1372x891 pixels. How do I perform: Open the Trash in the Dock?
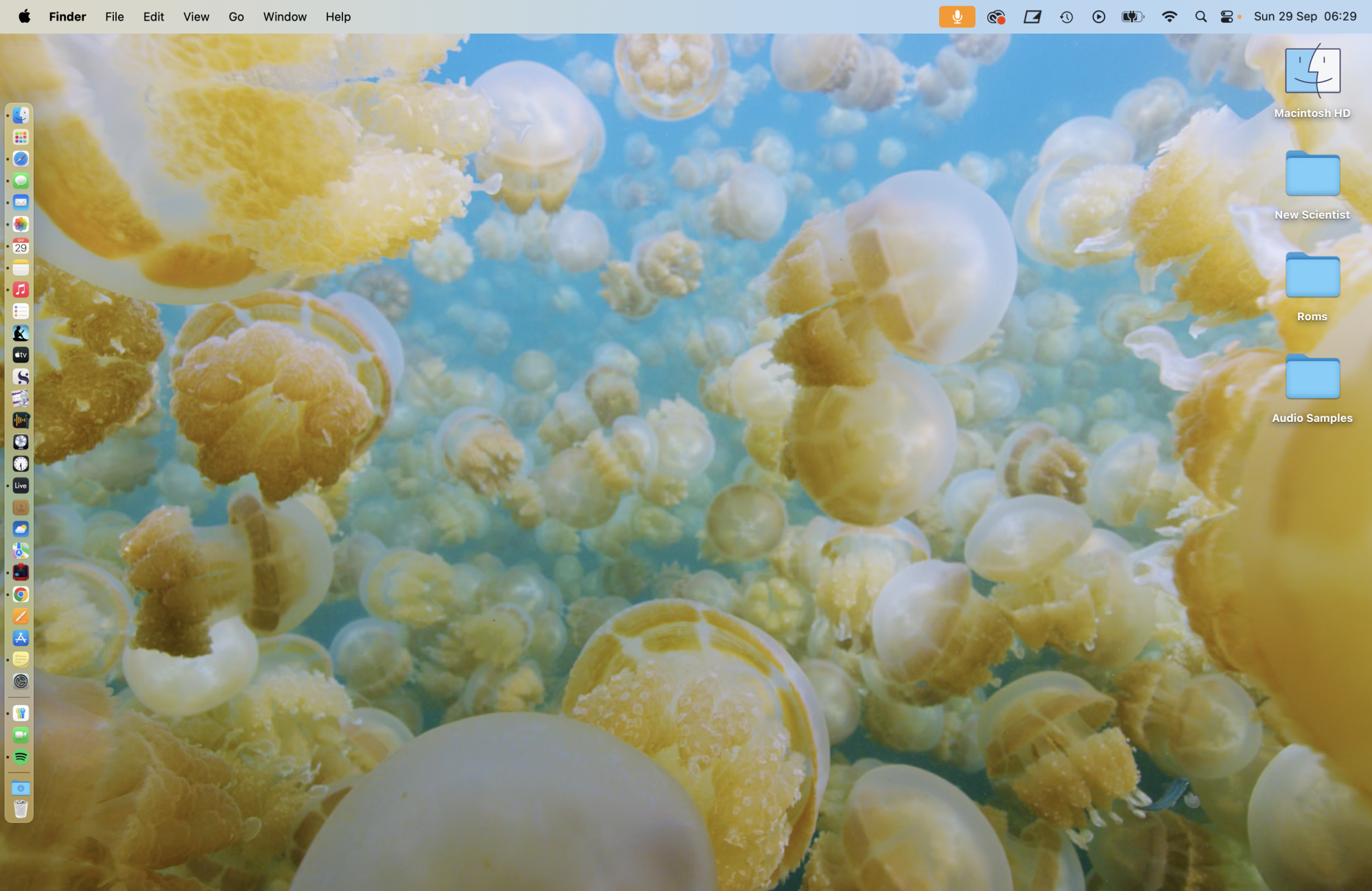point(21,809)
